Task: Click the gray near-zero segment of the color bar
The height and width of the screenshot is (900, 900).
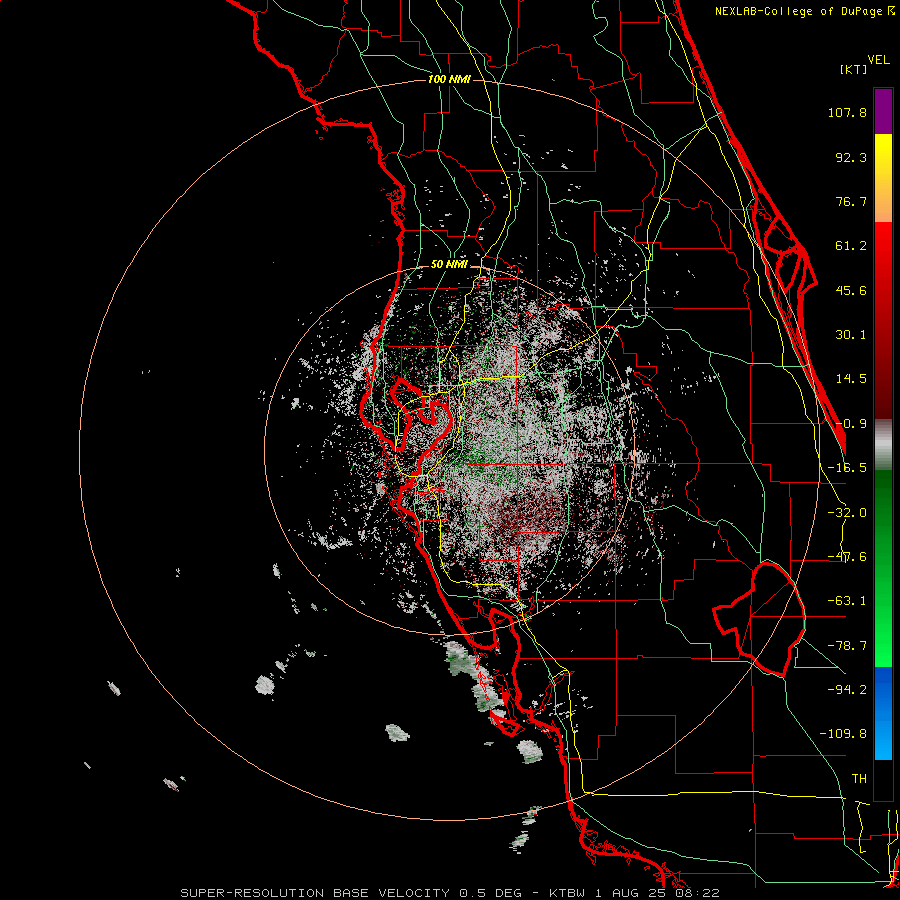Action: pos(883,445)
